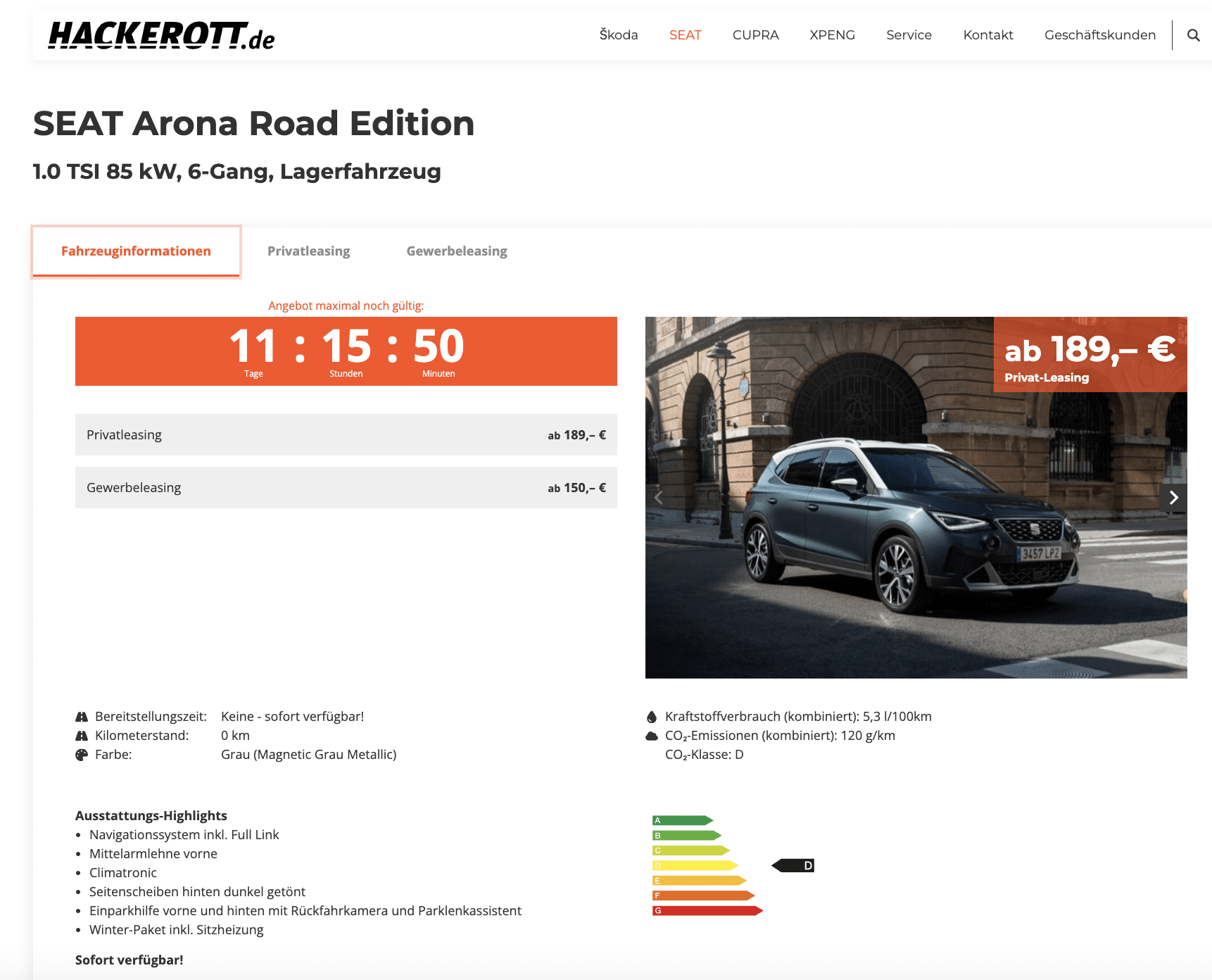The height and width of the screenshot is (980, 1212).
Task: Open the Service menu
Action: click(909, 35)
